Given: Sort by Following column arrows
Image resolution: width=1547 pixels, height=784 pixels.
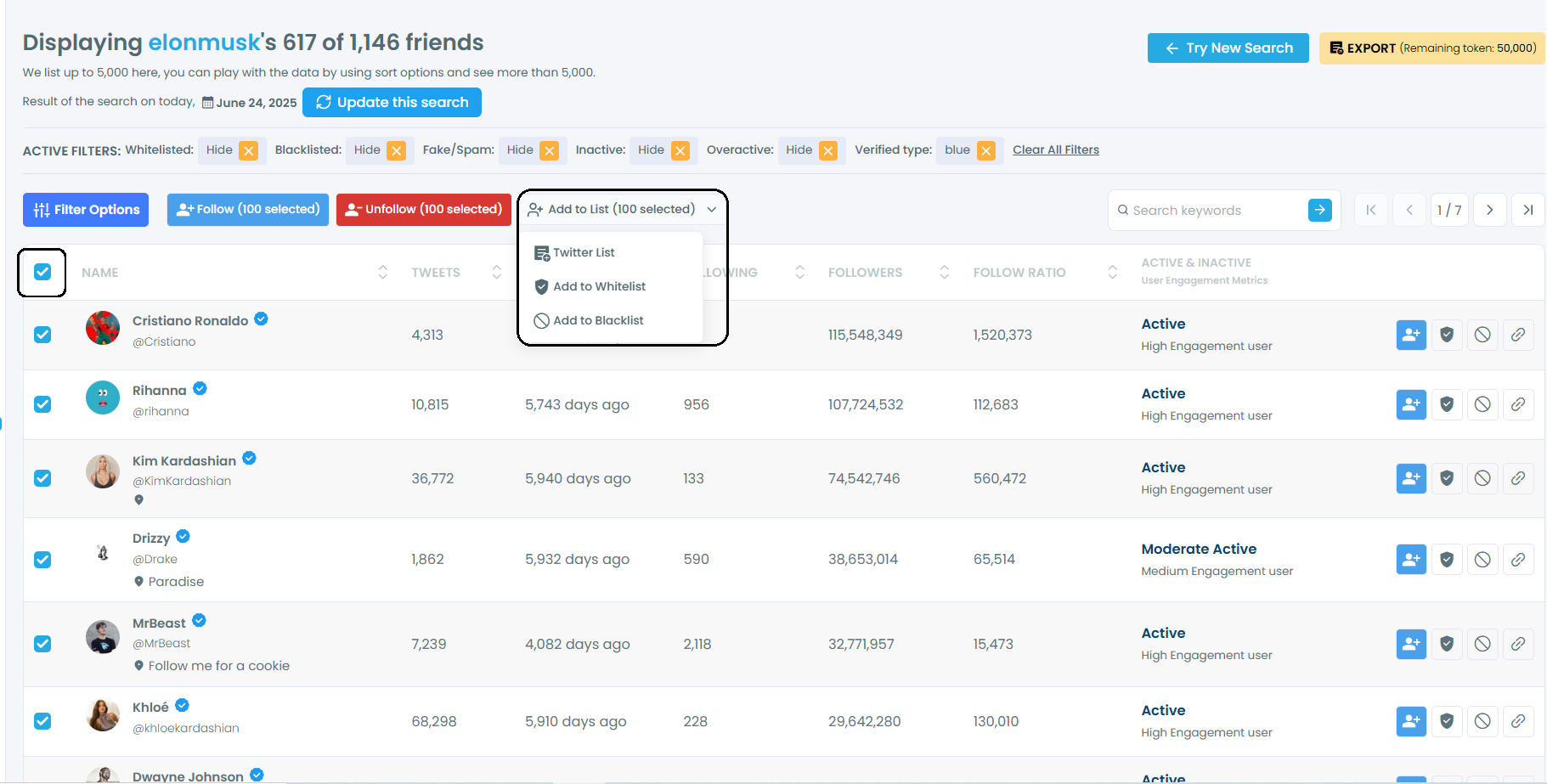Looking at the screenshot, I should (x=799, y=272).
